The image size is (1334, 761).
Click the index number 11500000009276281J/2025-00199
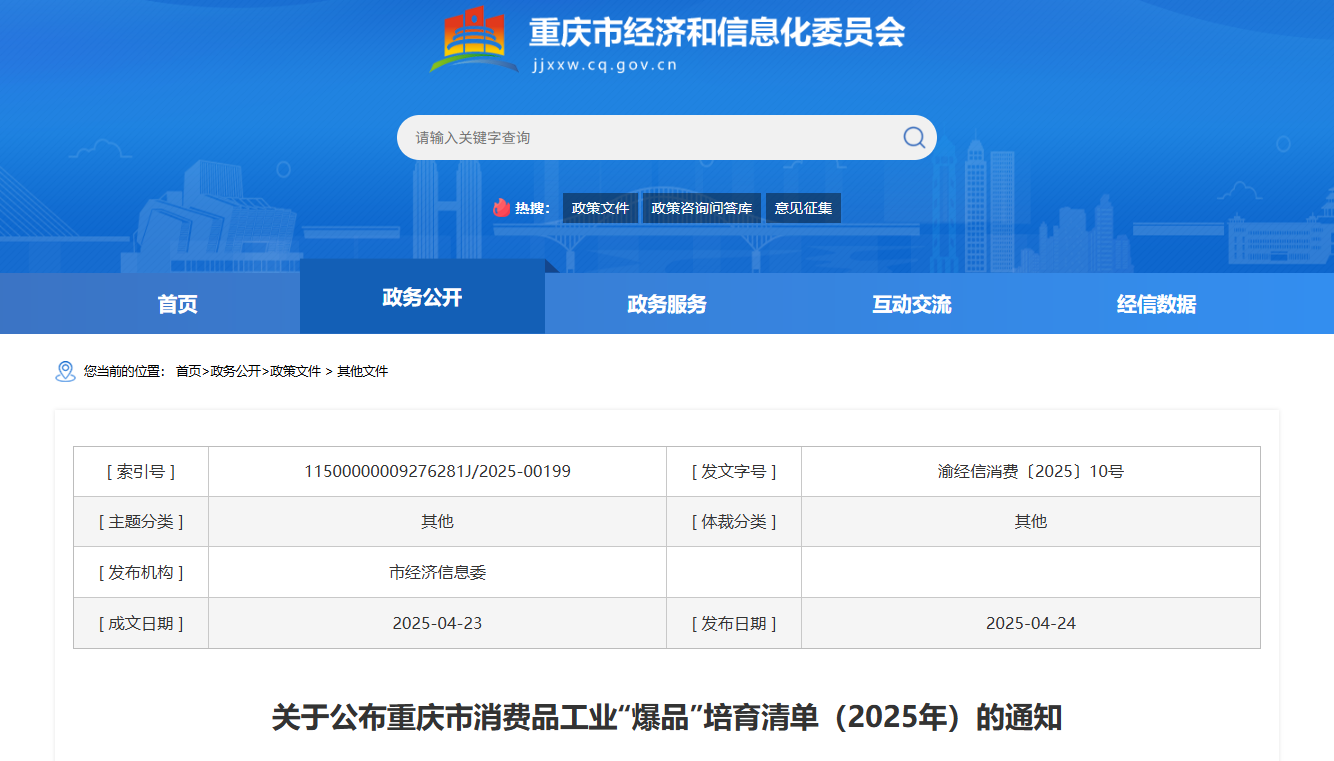click(x=437, y=471)
